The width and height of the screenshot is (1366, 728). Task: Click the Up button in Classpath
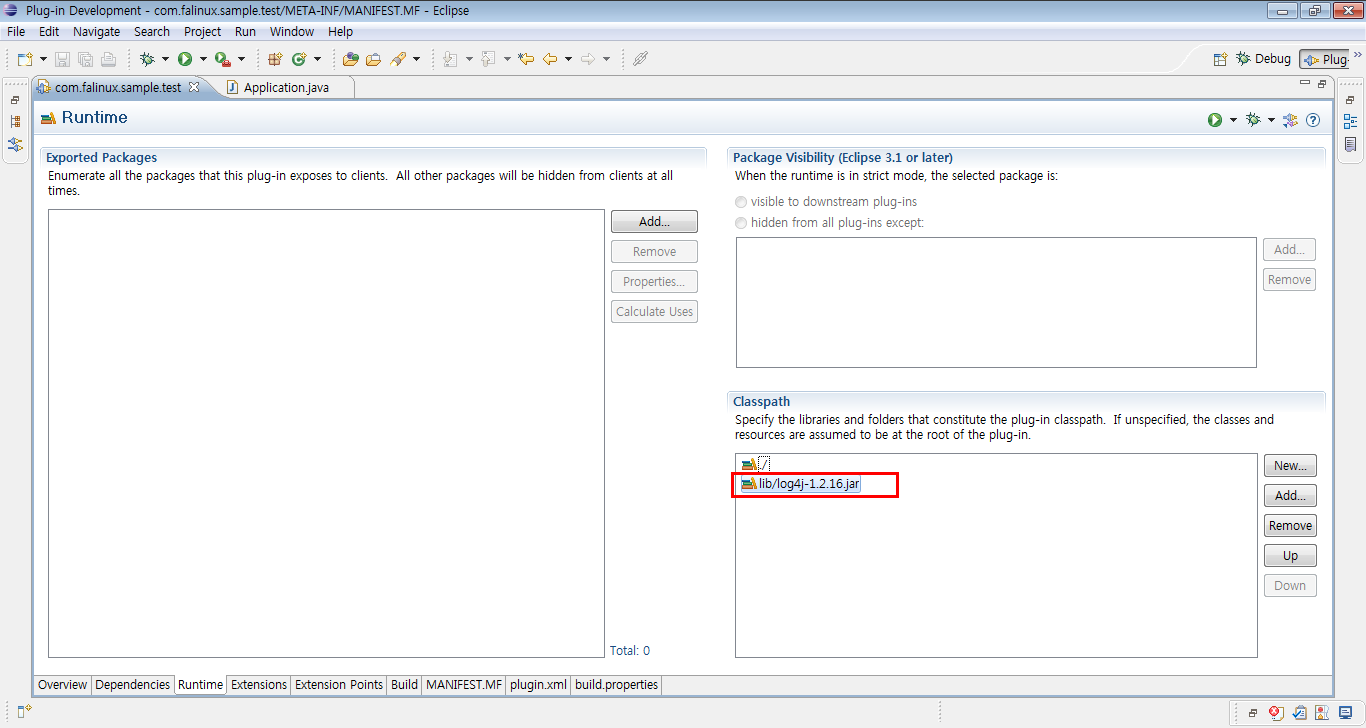1290,555
